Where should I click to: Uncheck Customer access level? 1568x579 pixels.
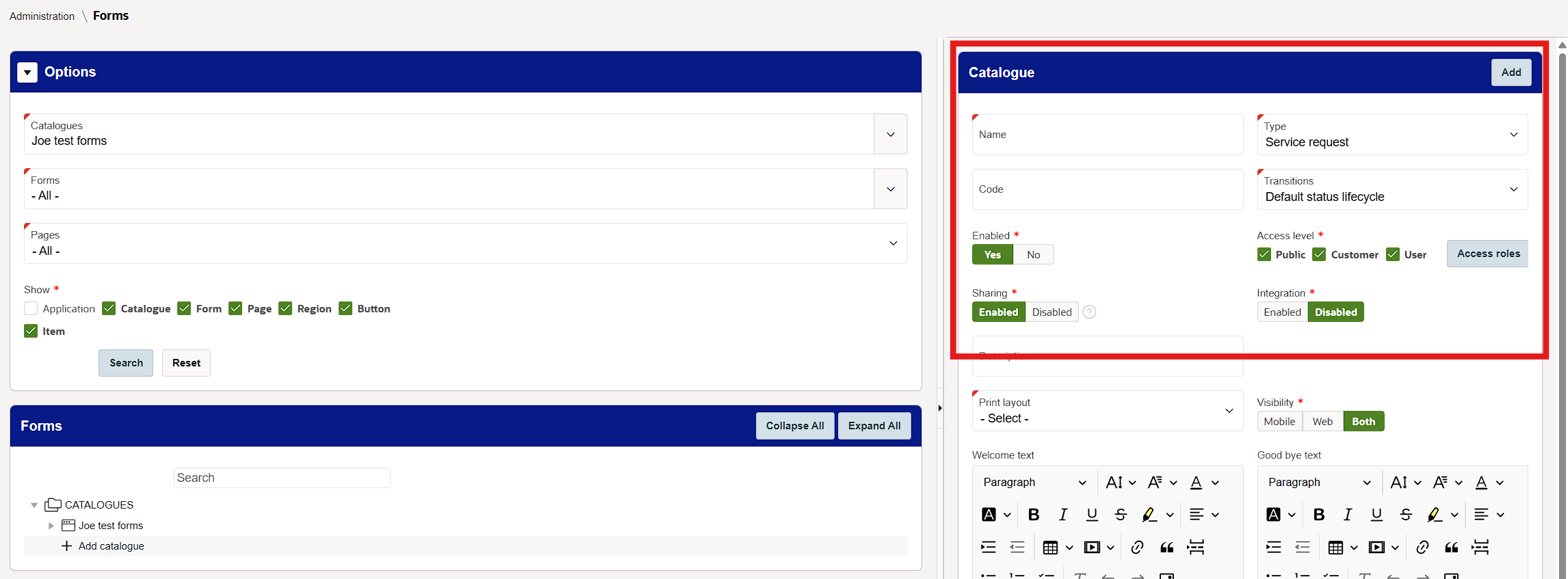point(1319,254)
